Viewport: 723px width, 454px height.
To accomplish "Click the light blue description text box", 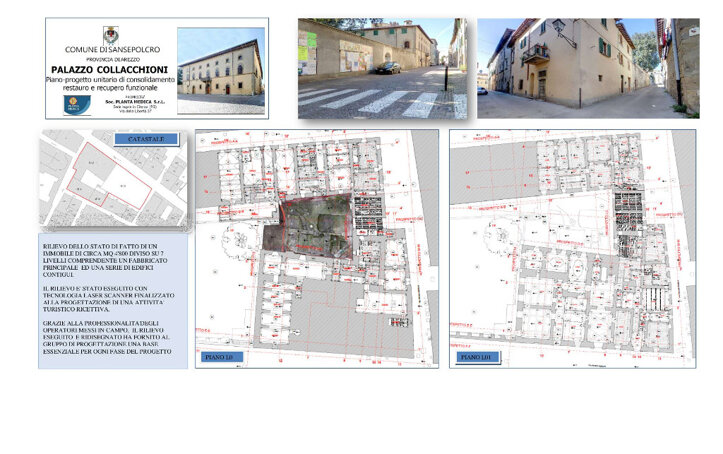I will point(113,300).
